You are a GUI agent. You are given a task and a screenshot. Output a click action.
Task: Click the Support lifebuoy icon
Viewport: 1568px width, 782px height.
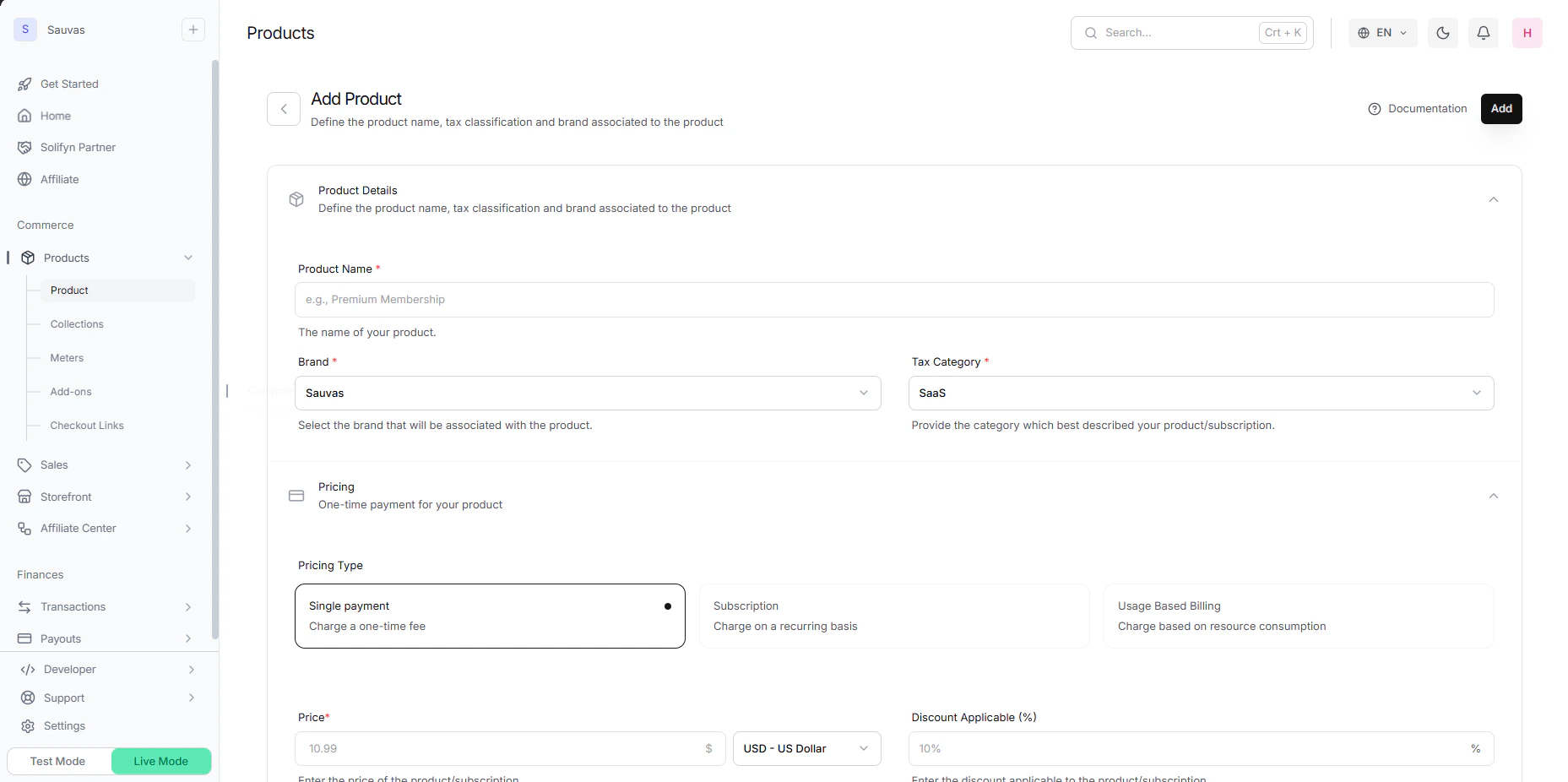(x=28, y=698)
